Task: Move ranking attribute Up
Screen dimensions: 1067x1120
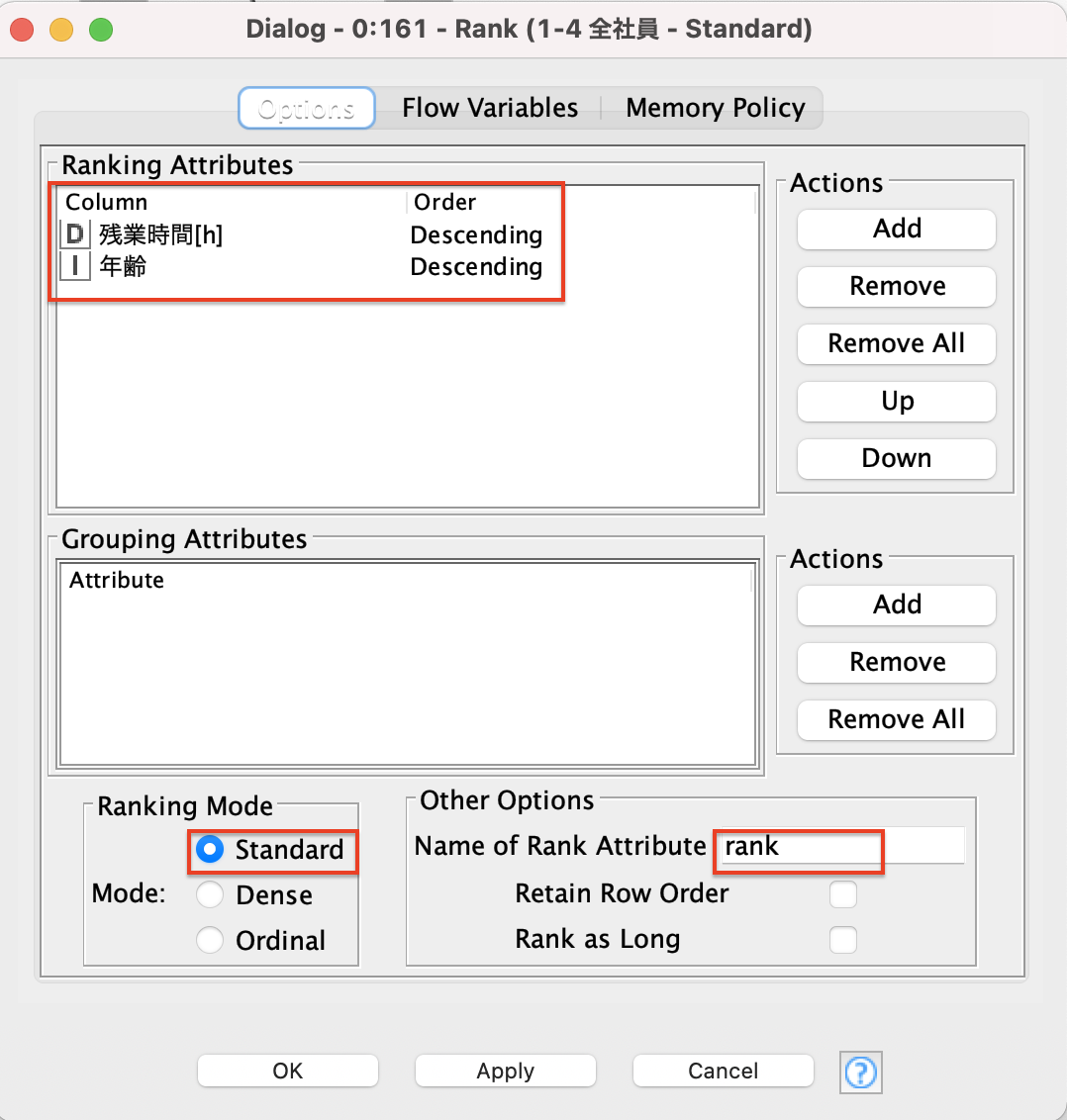Action: point(897,401)
